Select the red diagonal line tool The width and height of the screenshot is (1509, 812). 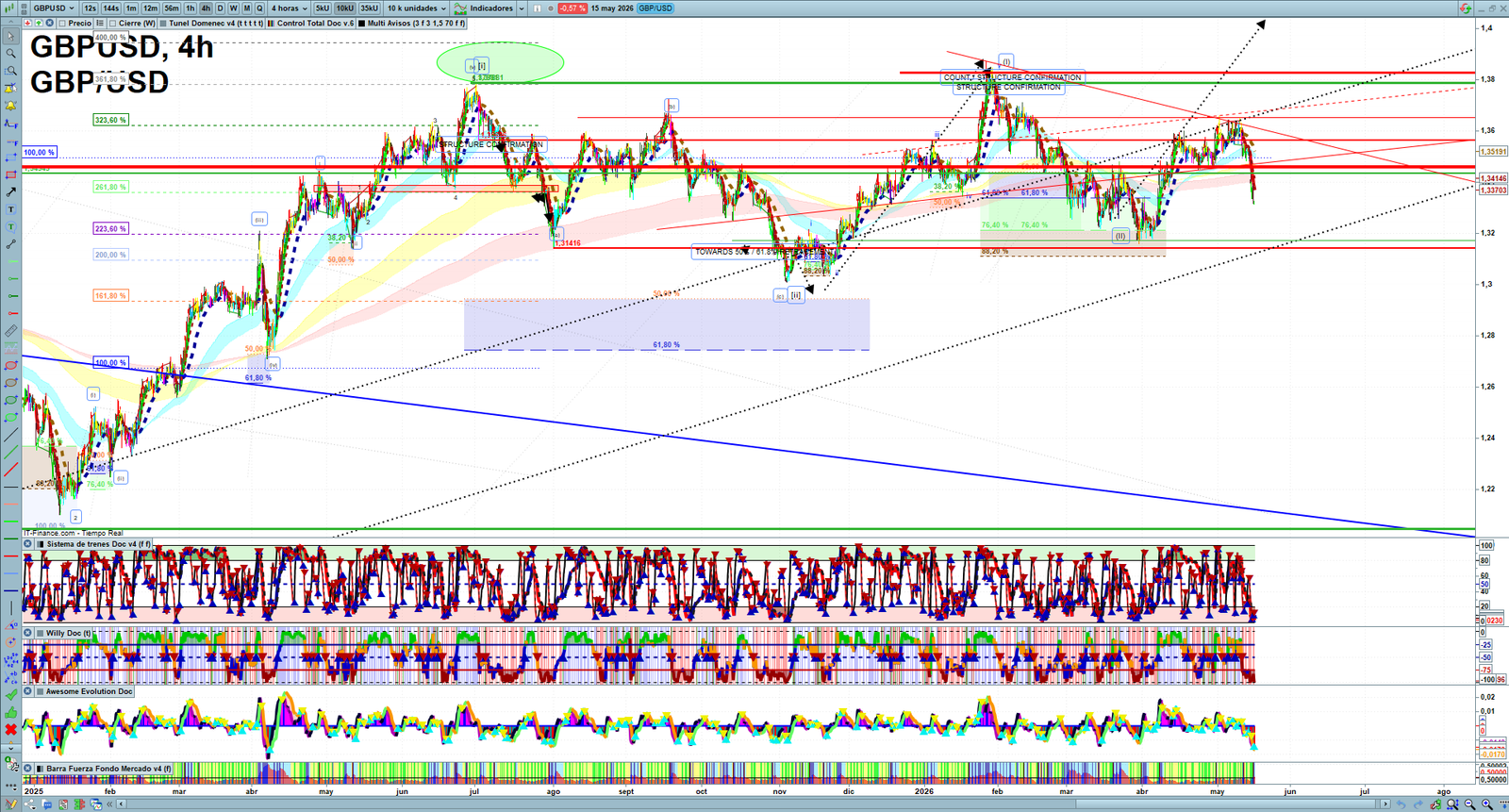11,470
